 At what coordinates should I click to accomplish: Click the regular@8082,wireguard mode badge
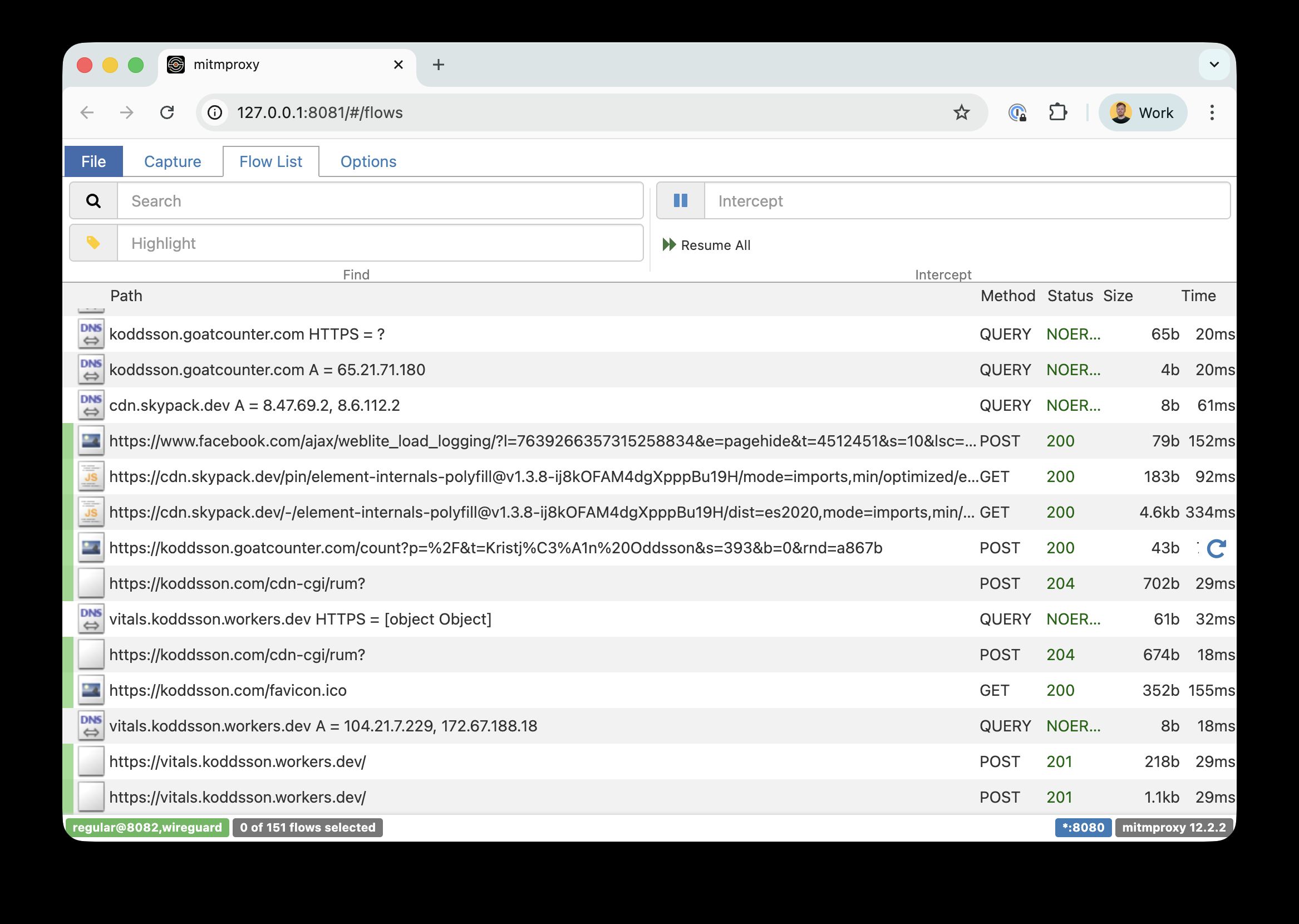click(147, 827)
